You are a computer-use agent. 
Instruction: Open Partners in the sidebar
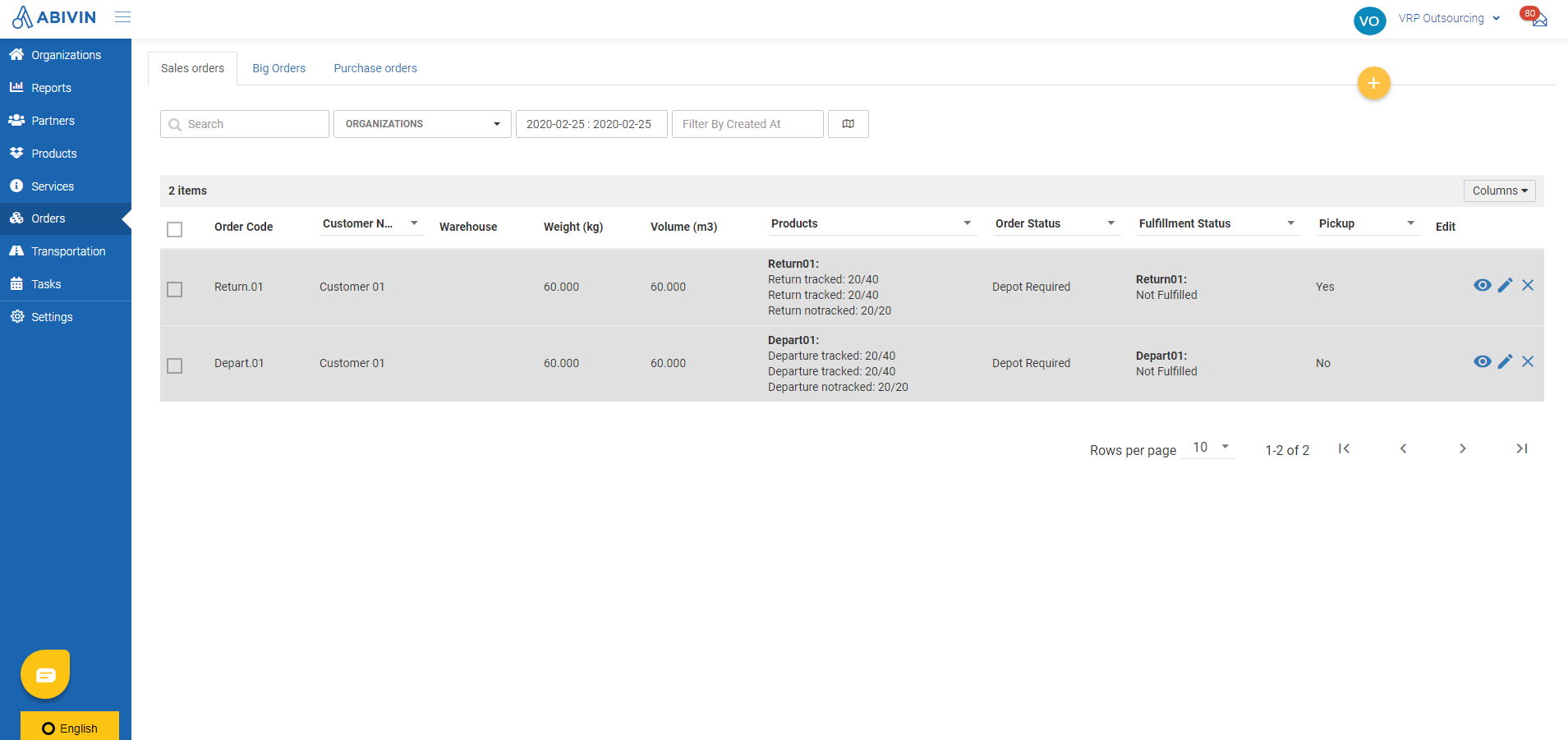pos(66,121)
